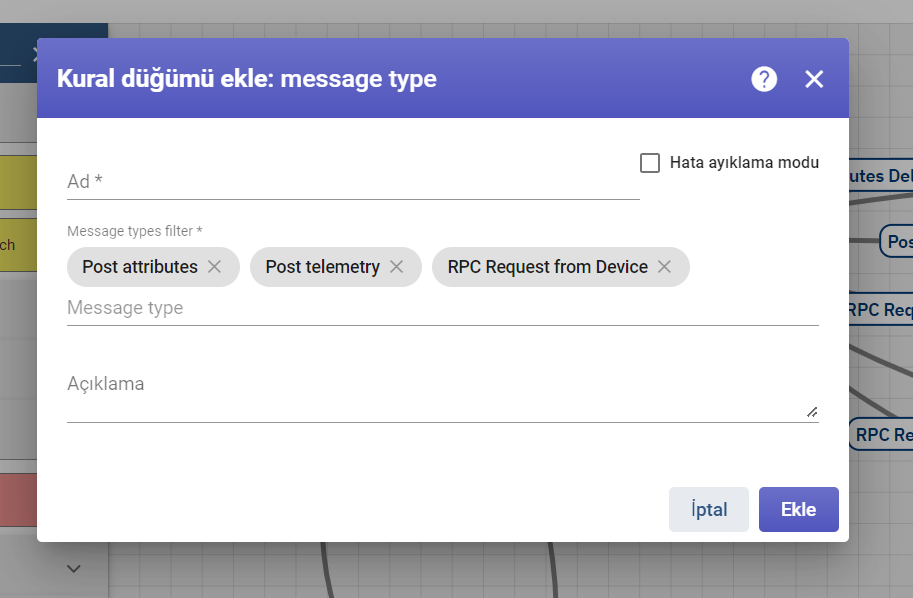Viewport: 913px width, 598px height.
Task: Enable Hata ayıklama modu checkbox
Action: pyautogui.click(x=650, y=163)
